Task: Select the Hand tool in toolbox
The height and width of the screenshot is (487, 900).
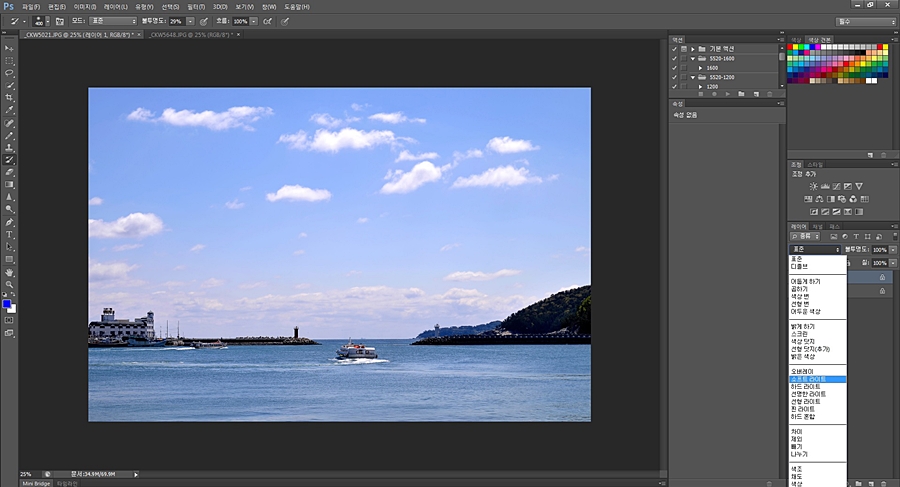Action: click(x=9, y=271)
